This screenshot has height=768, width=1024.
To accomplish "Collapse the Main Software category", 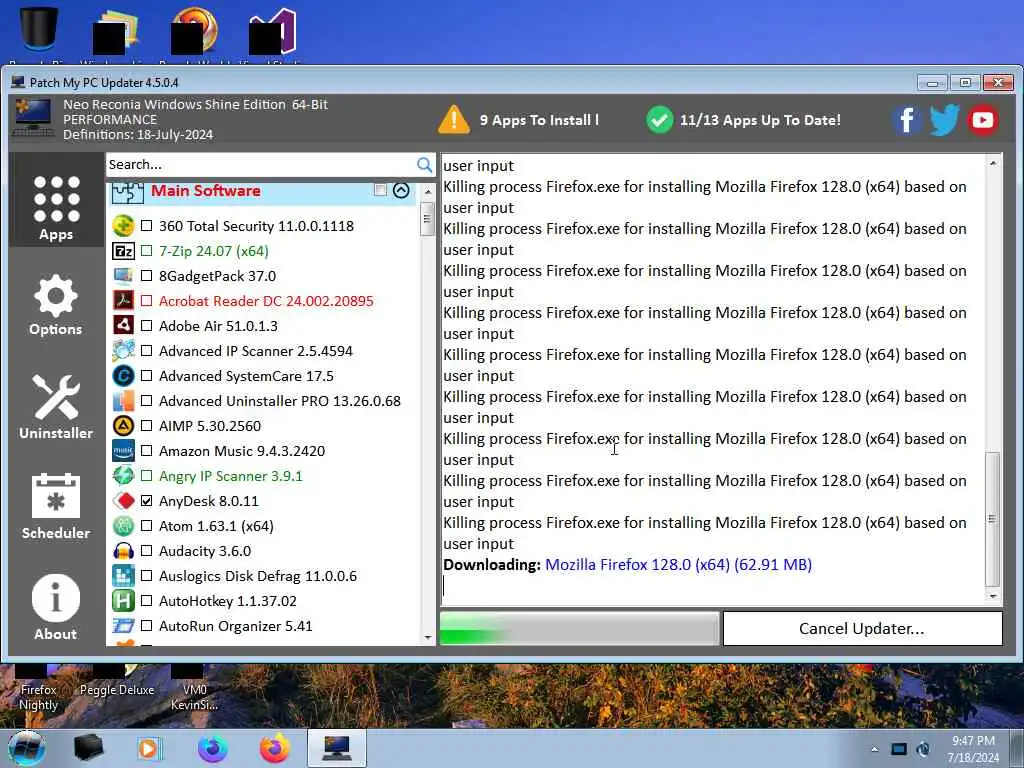I will [x=401, y=191].
